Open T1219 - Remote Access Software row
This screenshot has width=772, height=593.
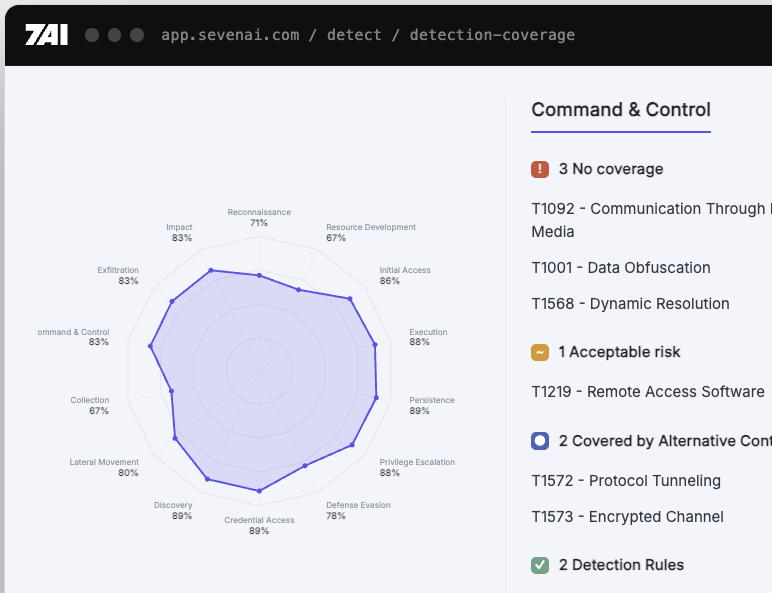651,392
